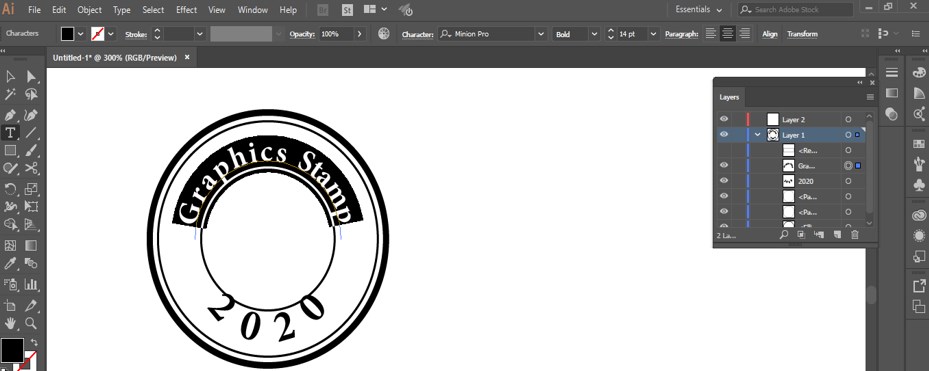Open the Creative Cloud Libraries panel icon

pos(920,216)
